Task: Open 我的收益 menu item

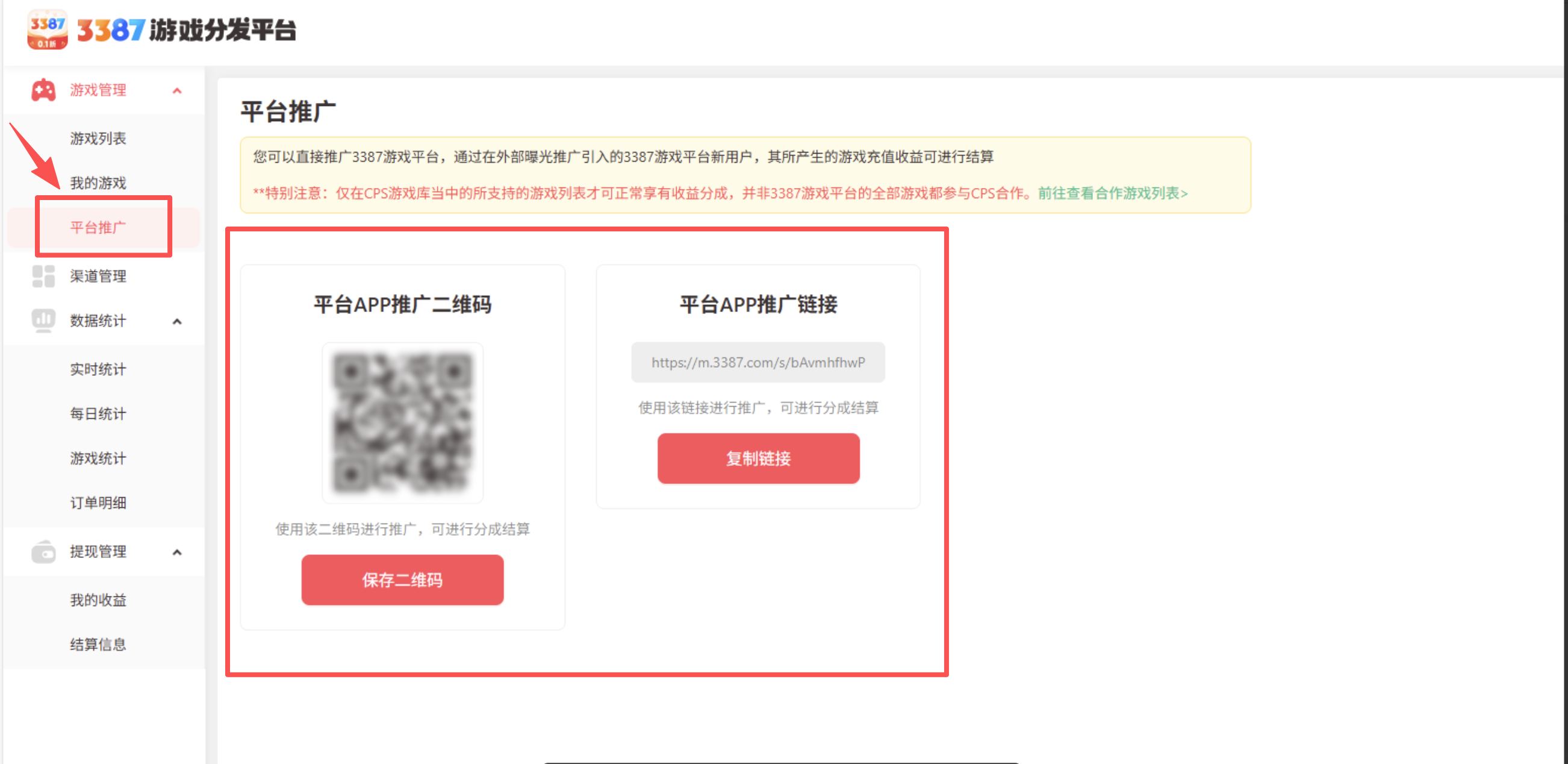Action: 98,600
